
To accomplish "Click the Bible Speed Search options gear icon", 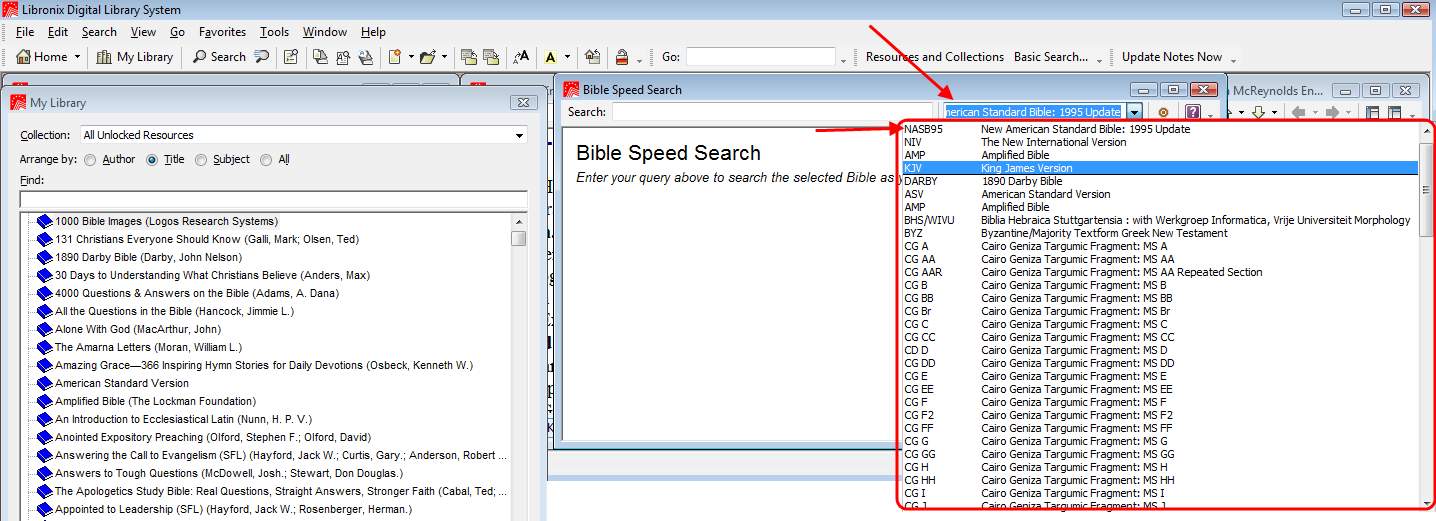I will [x=1163, y=112].
